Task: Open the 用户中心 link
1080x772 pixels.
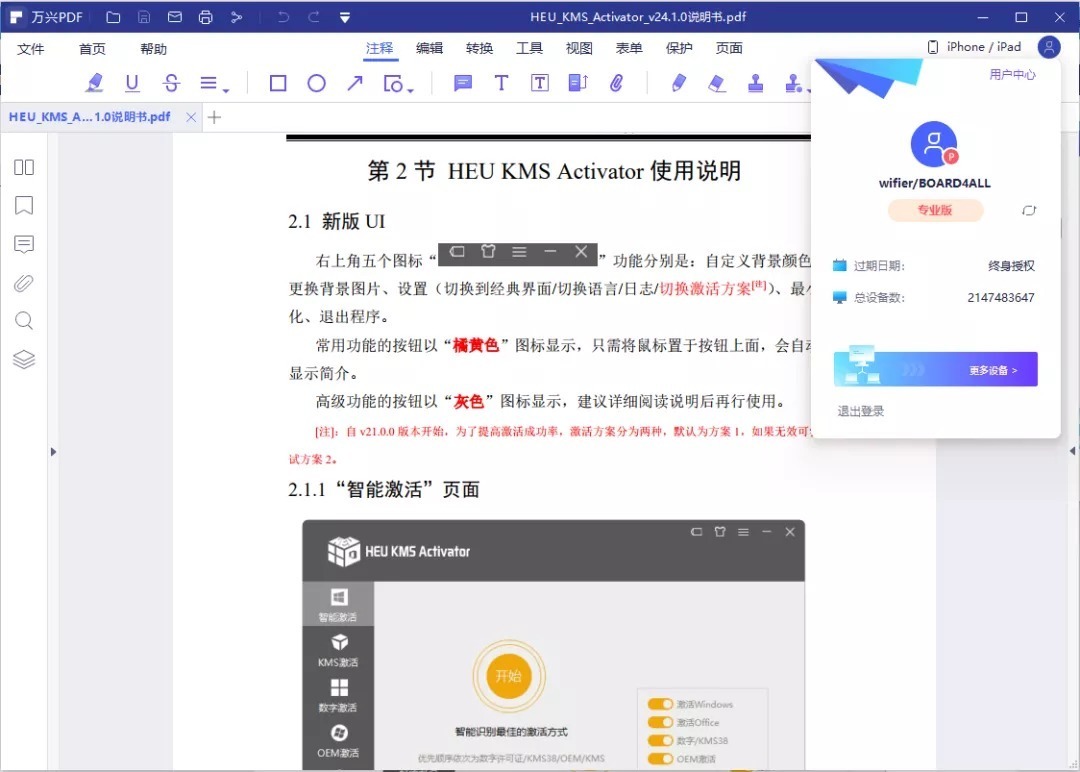Action: (x=1012, y=75)
